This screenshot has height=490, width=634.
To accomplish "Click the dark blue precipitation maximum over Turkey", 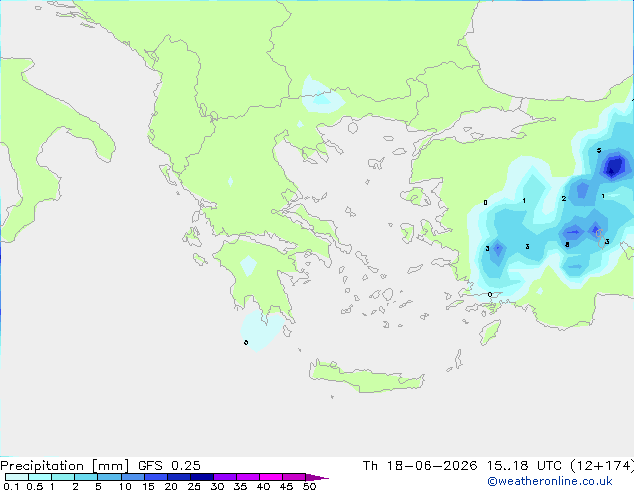I will coord(614,166).
